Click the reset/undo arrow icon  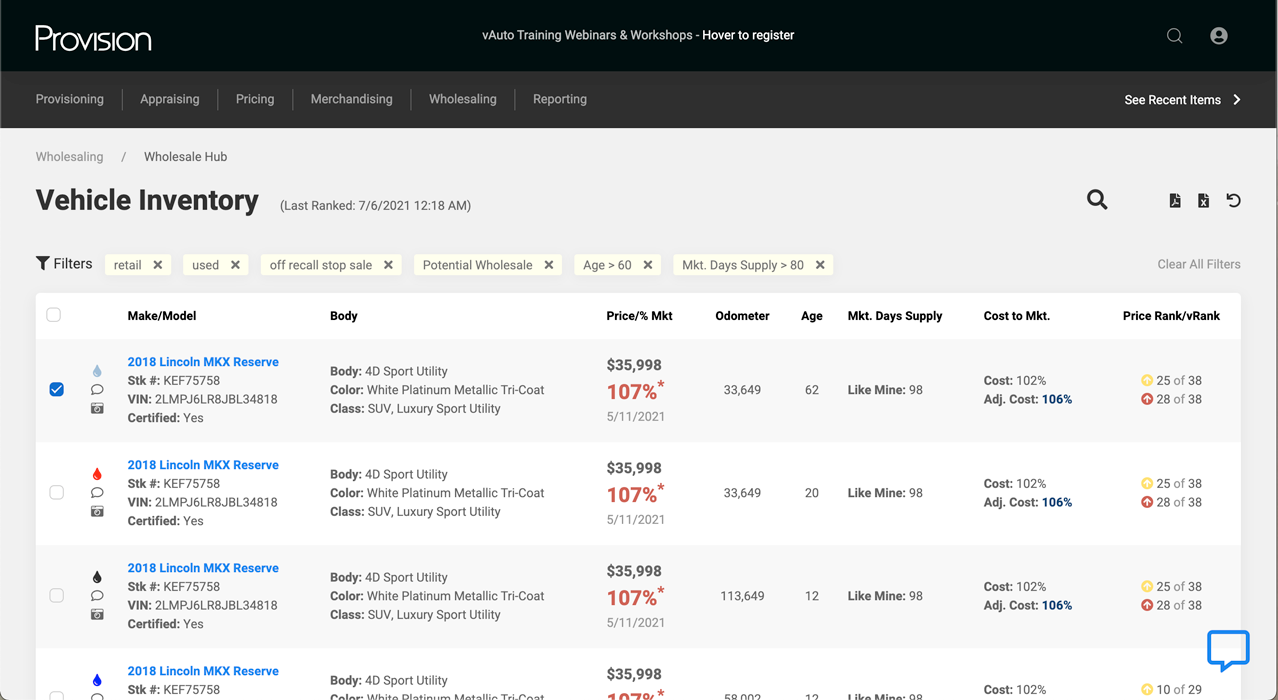(1234, 201)
